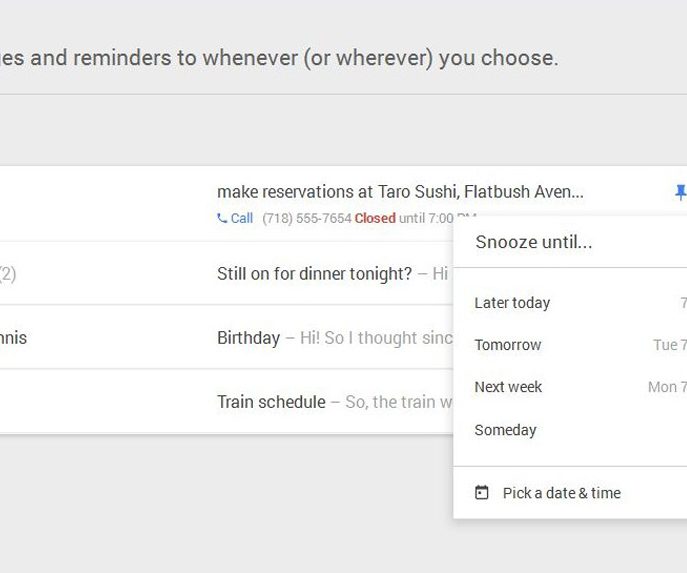Click the sender name ending in "nnis"
This screenshot has width=687, height=573.
pyautogui.click(x=14, y=338)
